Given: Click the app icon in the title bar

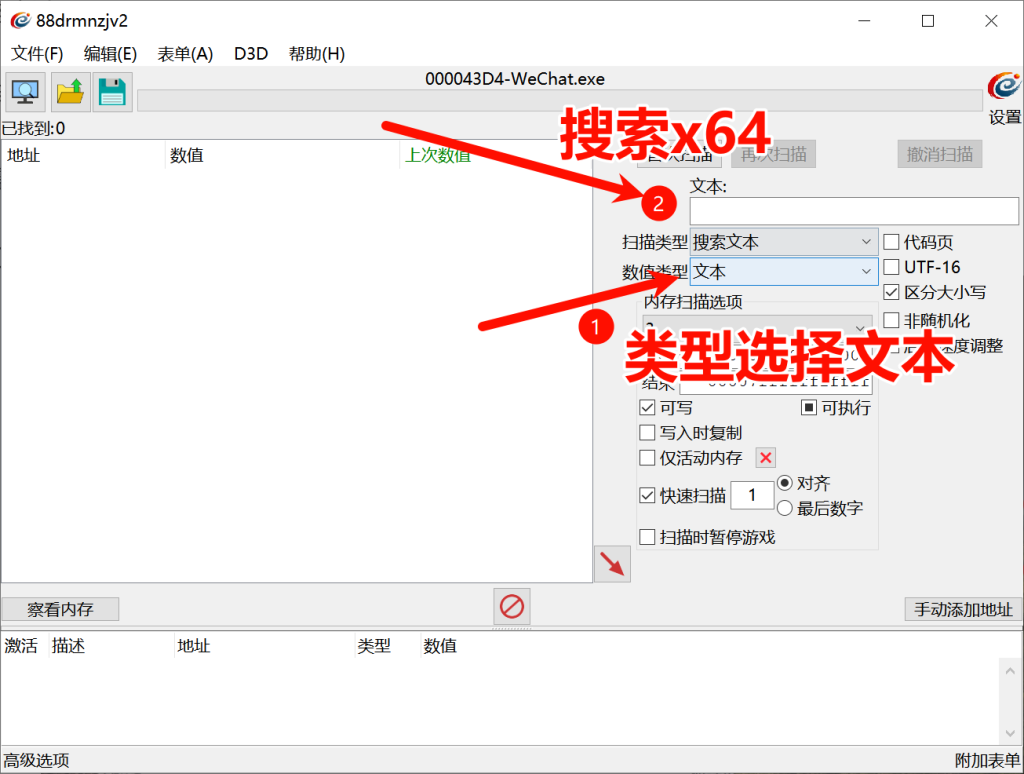Looking at the screenshot, I should click(20, 21).
